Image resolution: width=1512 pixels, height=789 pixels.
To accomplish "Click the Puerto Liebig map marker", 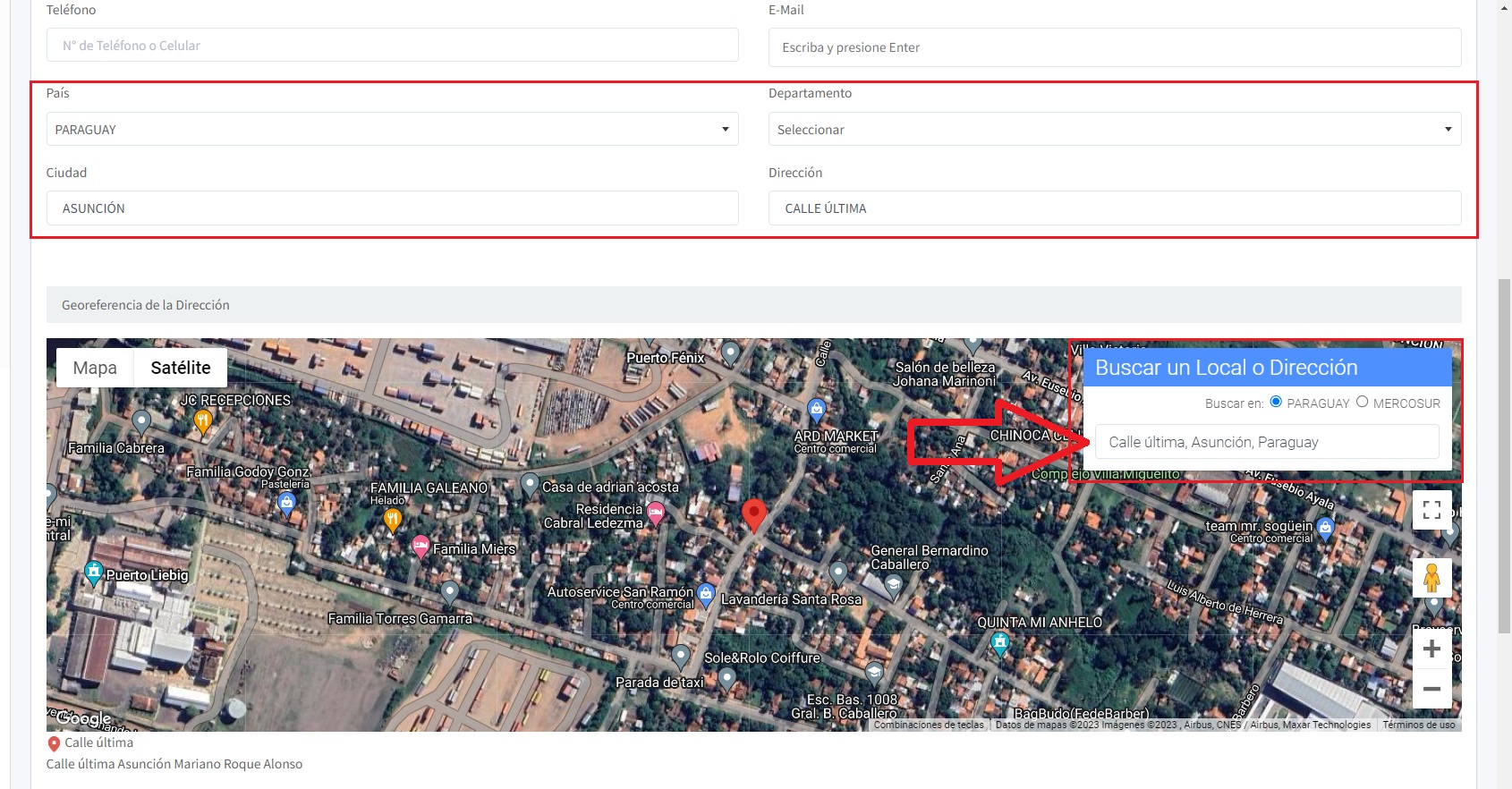I will coord(93,573).
